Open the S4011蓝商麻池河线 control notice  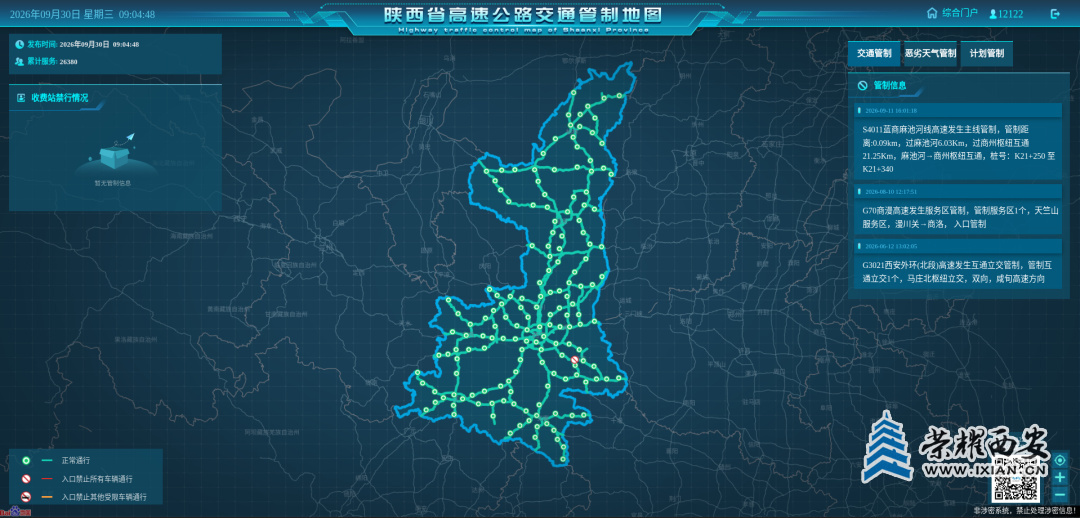coord(958,148)
